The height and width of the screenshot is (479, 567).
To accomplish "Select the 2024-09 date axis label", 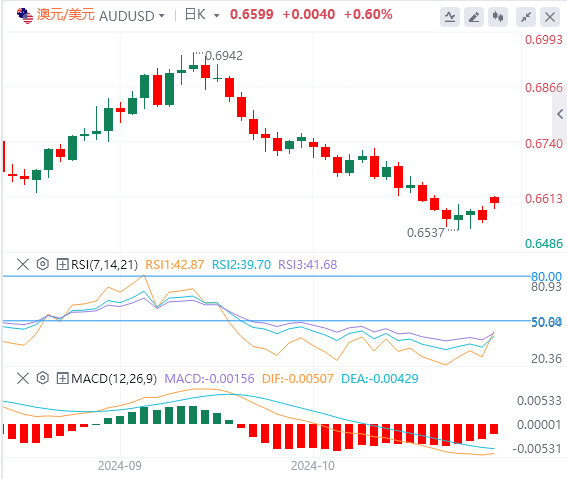I will click(x=120, y=466).
